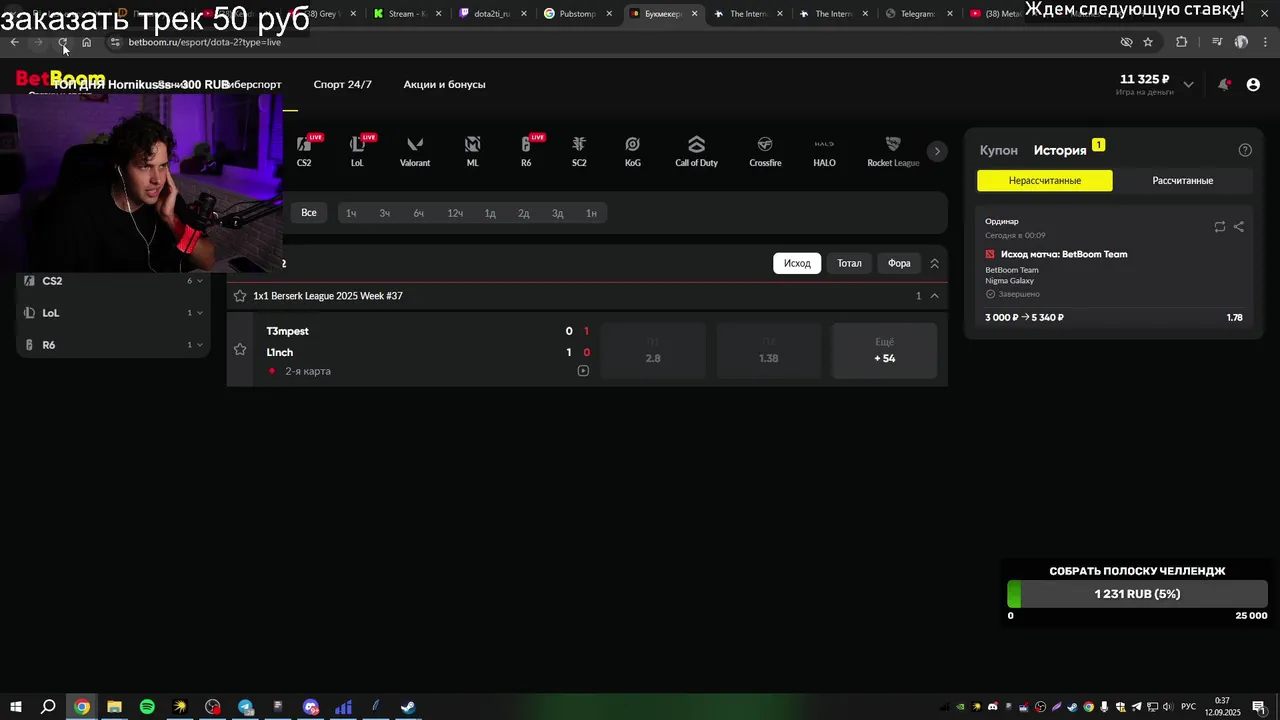1280x720 pixels.
Task: Select Тотал market button
Action: [x=849, y=263]
